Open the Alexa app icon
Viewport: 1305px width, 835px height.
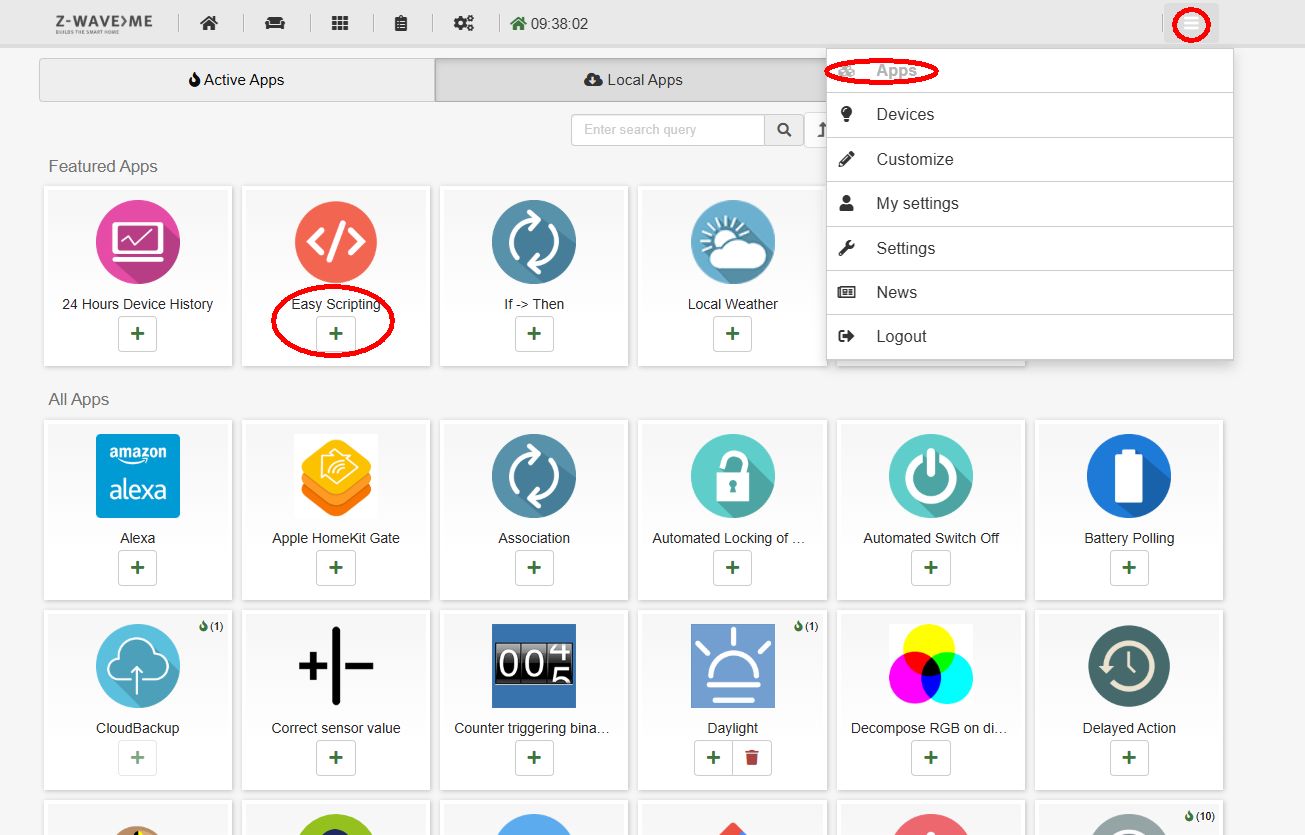click(x=138, y=476)
